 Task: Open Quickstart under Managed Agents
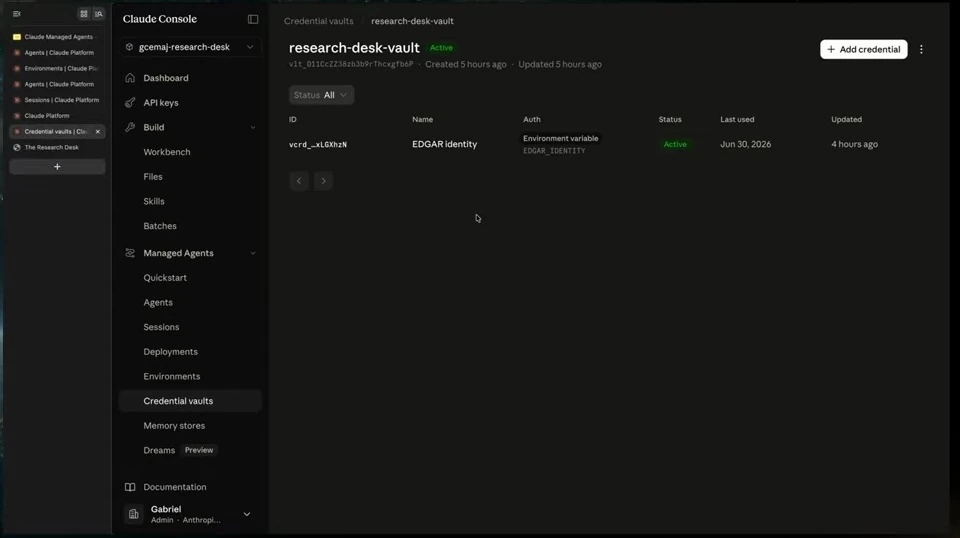coord(165,278)
